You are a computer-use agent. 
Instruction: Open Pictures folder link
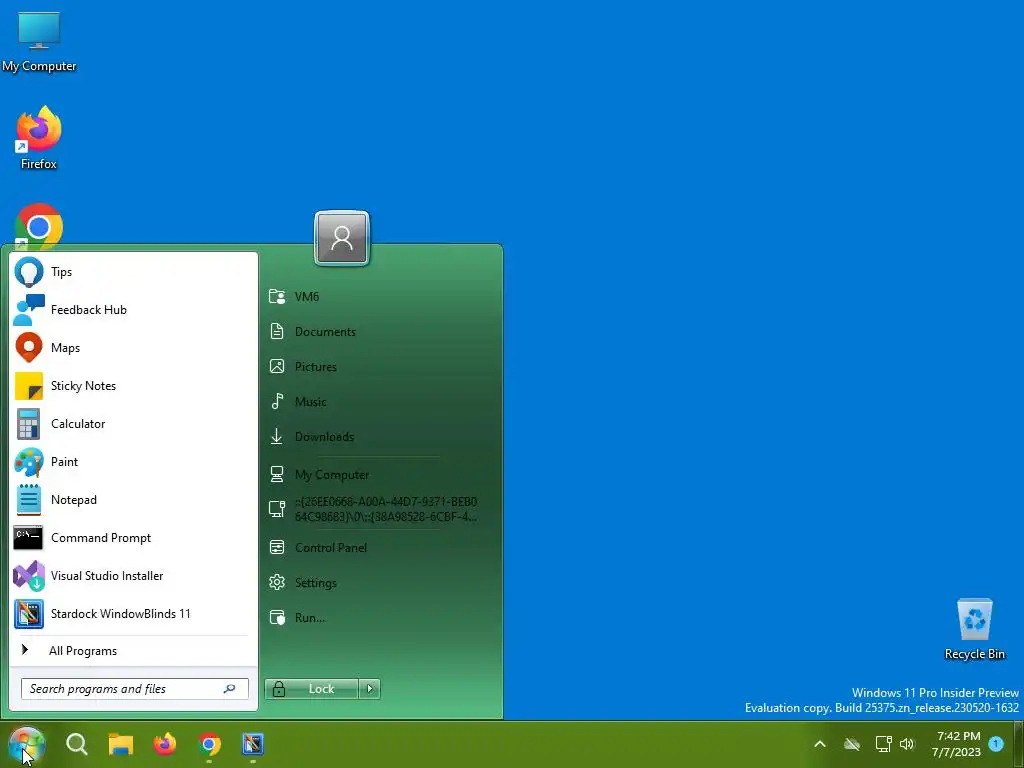coord(383,366)
